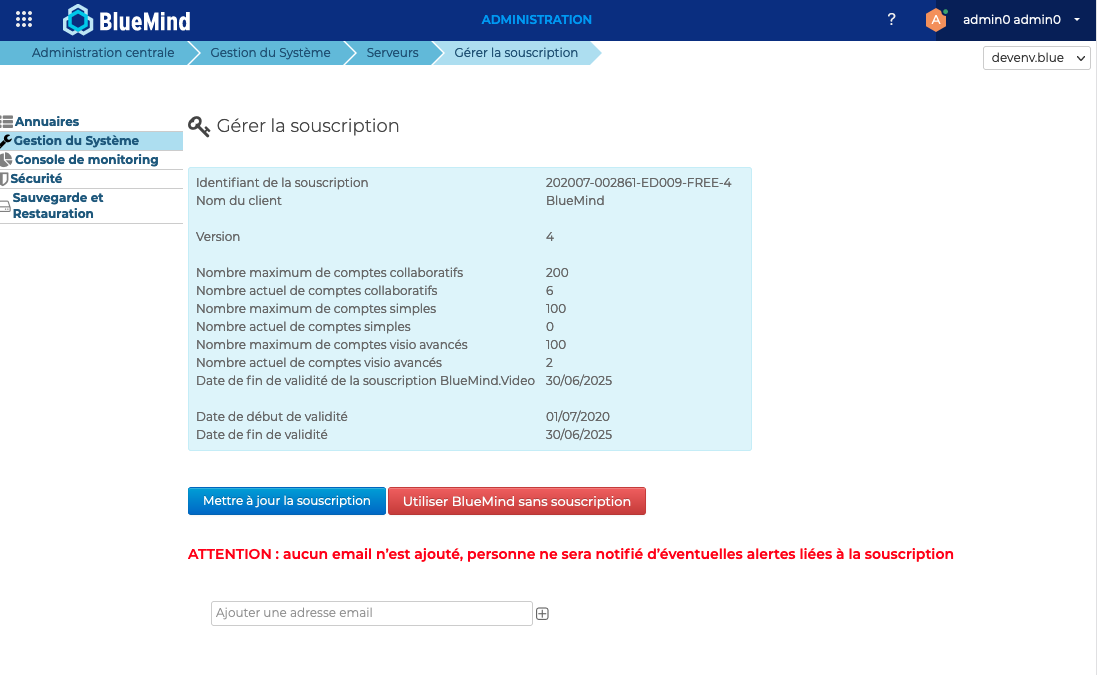Click the wrench icon beside Gestion du Système
Viewport: 1097px width, 675px height.
coord(6,141)
